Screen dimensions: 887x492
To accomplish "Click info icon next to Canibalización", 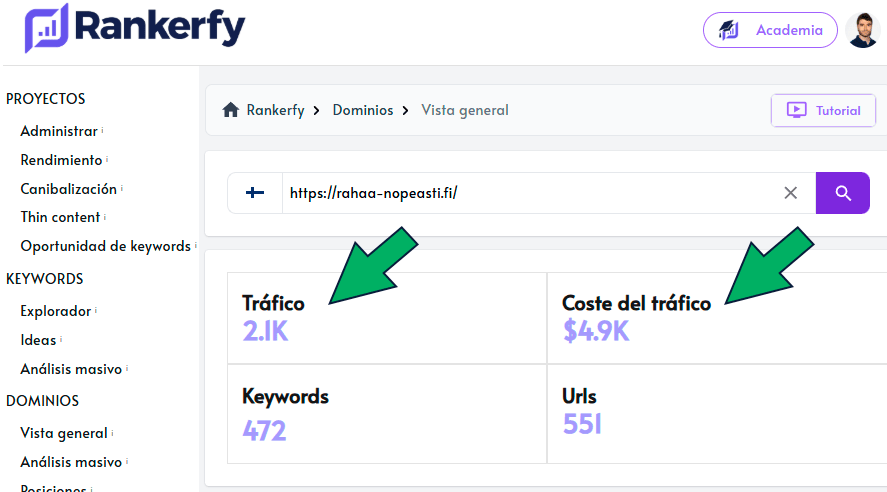I will tap(122, 188).
